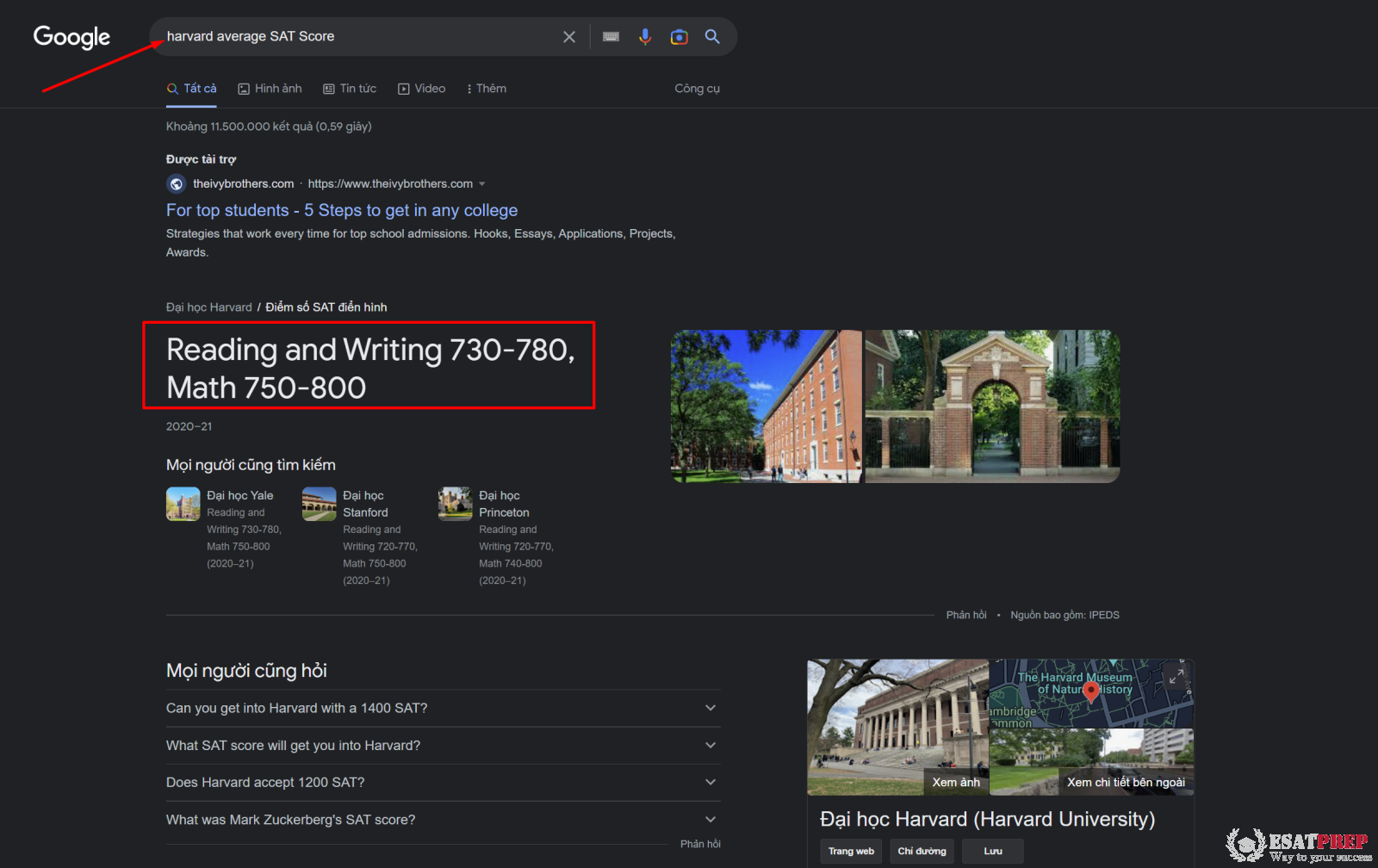Viewport: 1378px width, 868px height.
Task: Open the Đại học Yale thumbnail
Action: [x=183, y=504]
